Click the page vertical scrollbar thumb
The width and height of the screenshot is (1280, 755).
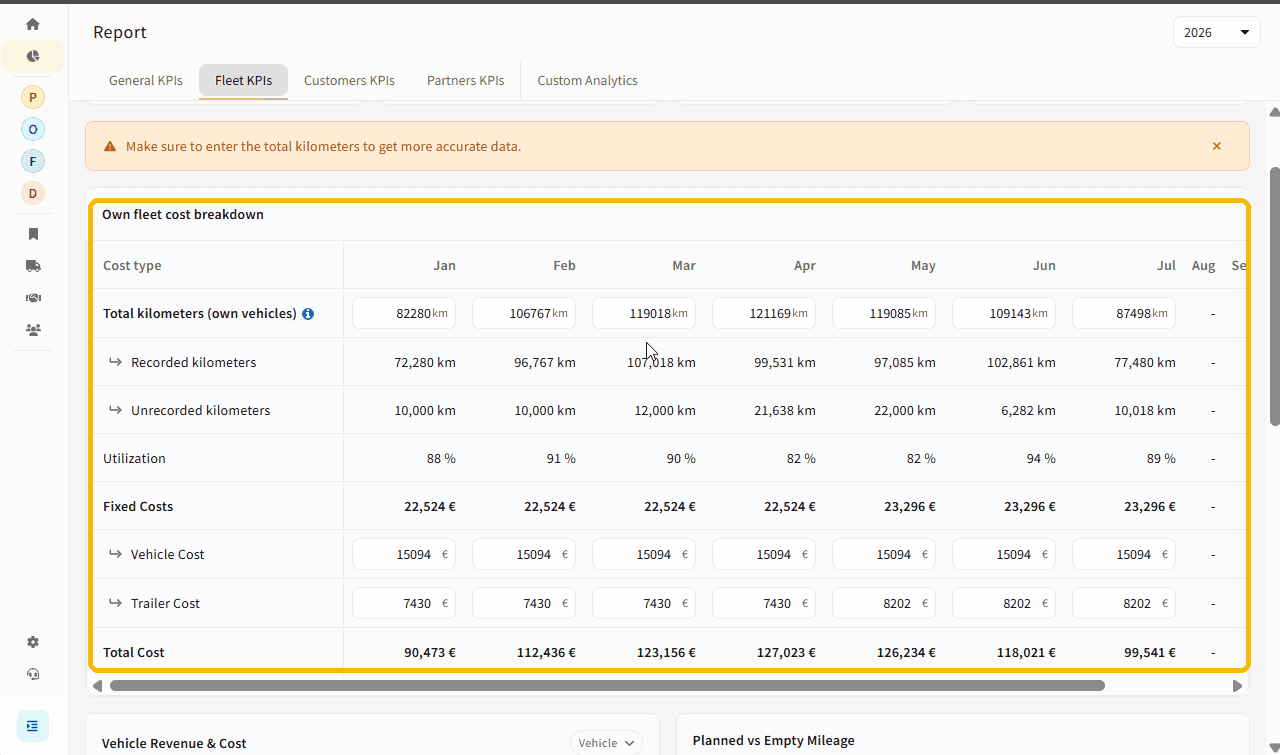(x=1274, y=296)
